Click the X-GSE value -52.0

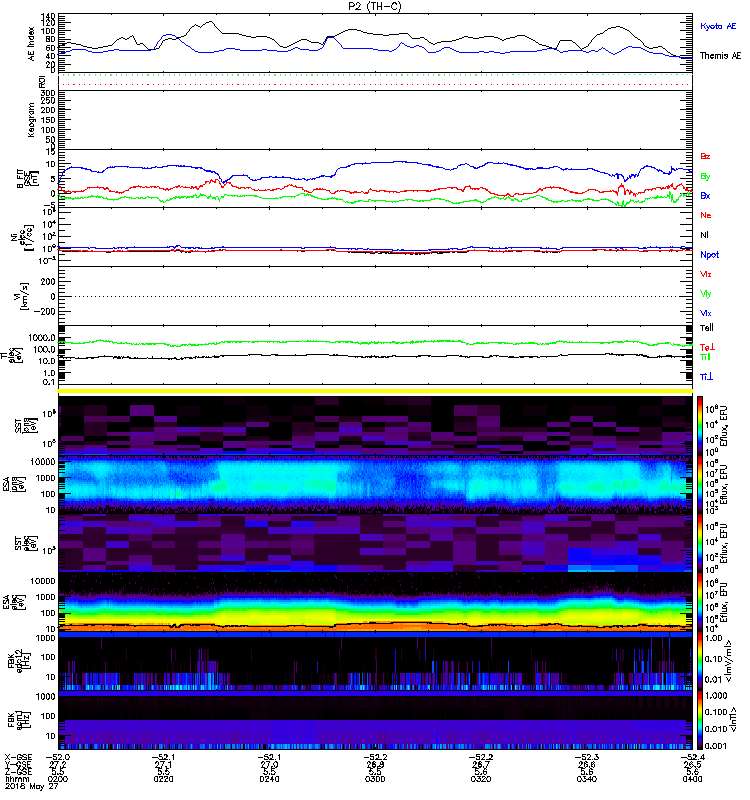pos(58,757)
